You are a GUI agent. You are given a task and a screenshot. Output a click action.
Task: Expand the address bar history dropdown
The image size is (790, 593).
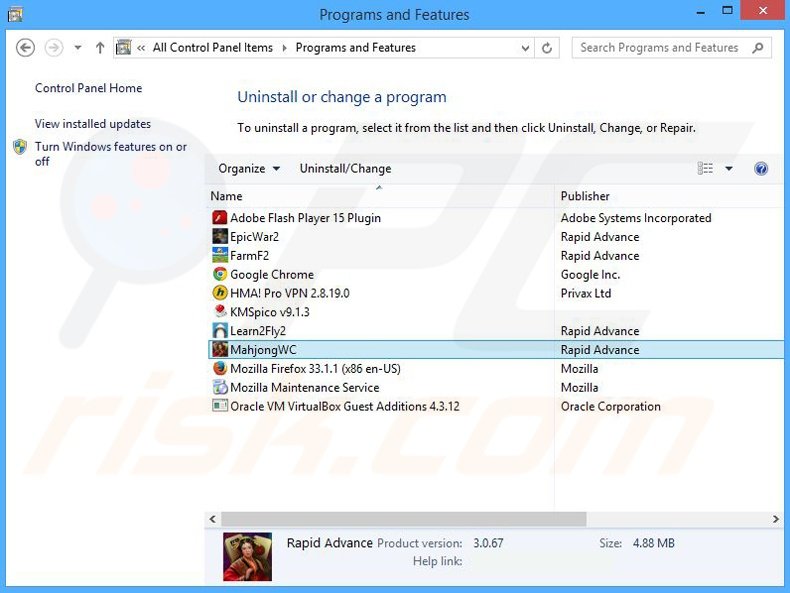click(525, 48)
